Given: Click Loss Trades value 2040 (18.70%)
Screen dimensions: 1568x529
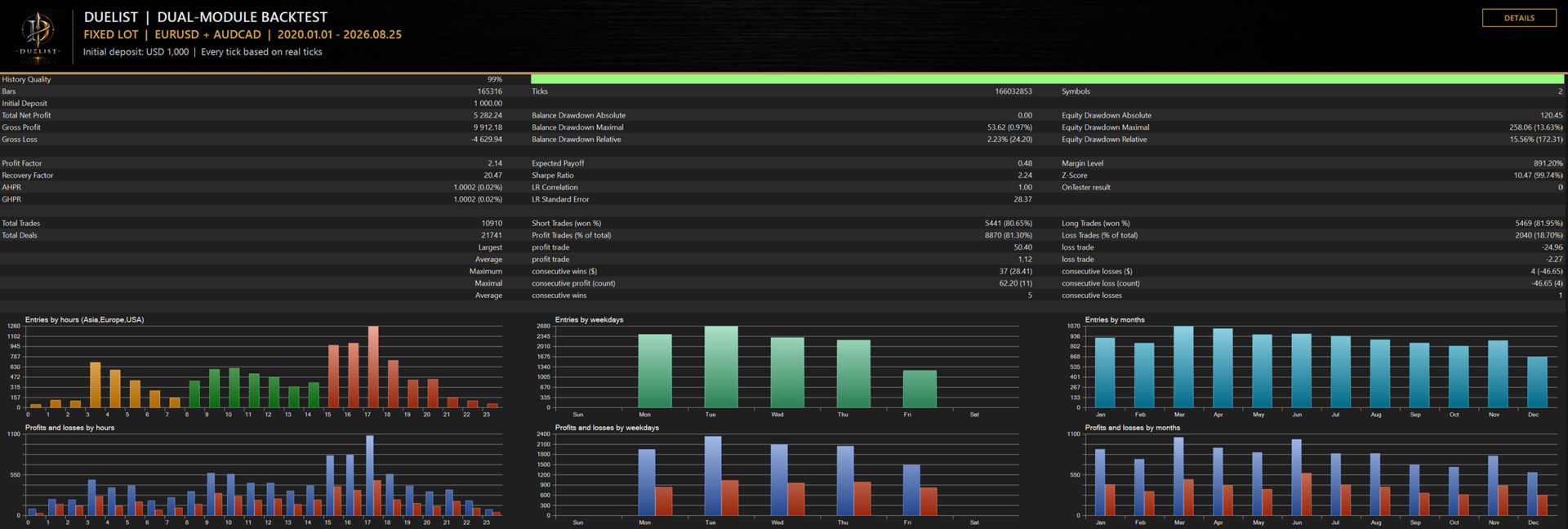Looking at the screenshot, I should tap(1539, 235).
